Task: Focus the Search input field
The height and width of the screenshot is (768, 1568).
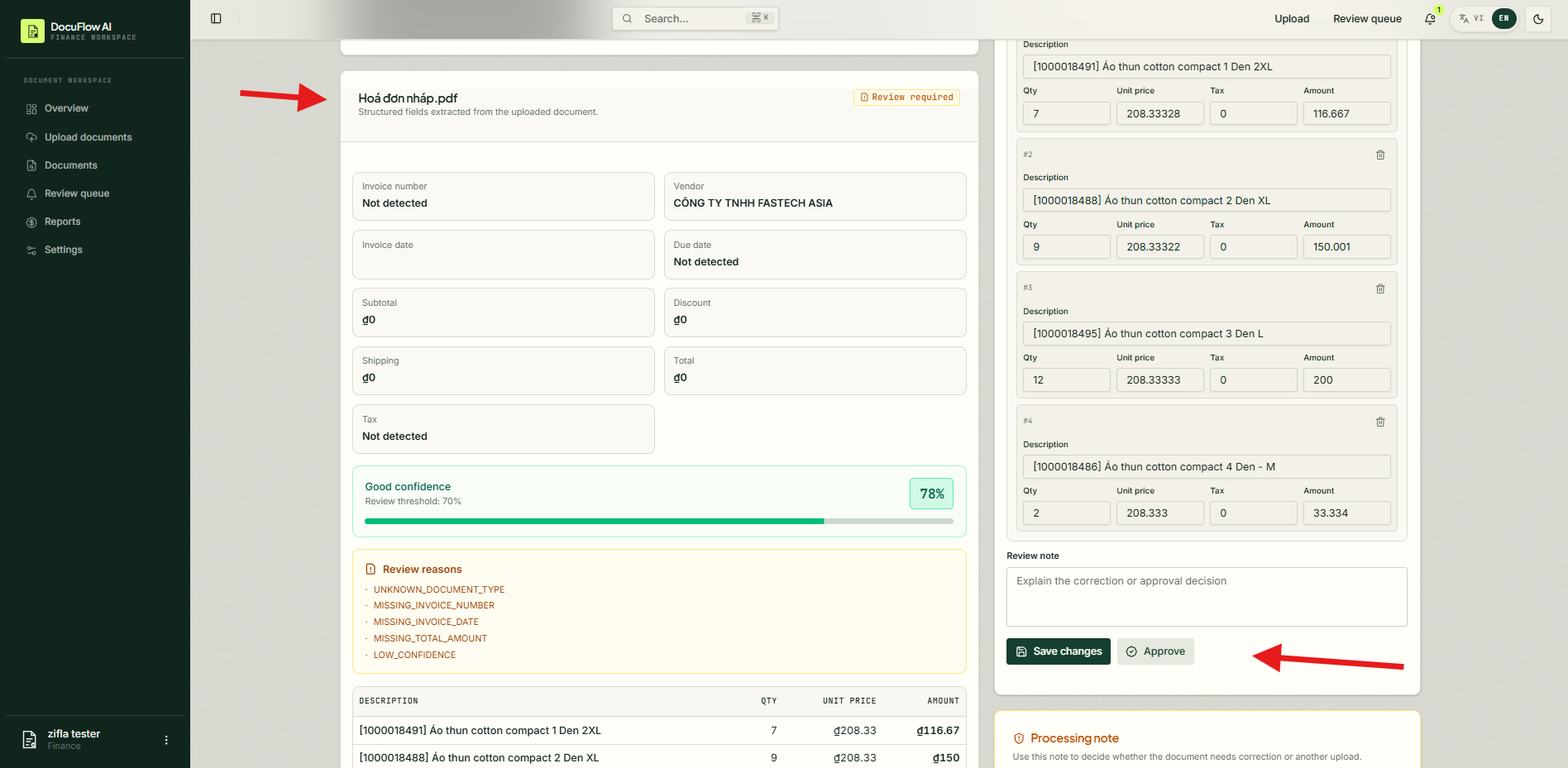Action: [695, 18]
